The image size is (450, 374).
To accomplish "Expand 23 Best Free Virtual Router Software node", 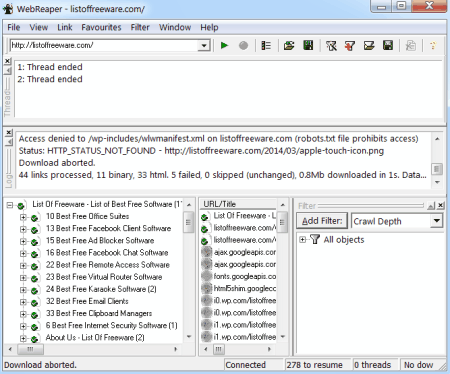I will pos(23,278).
